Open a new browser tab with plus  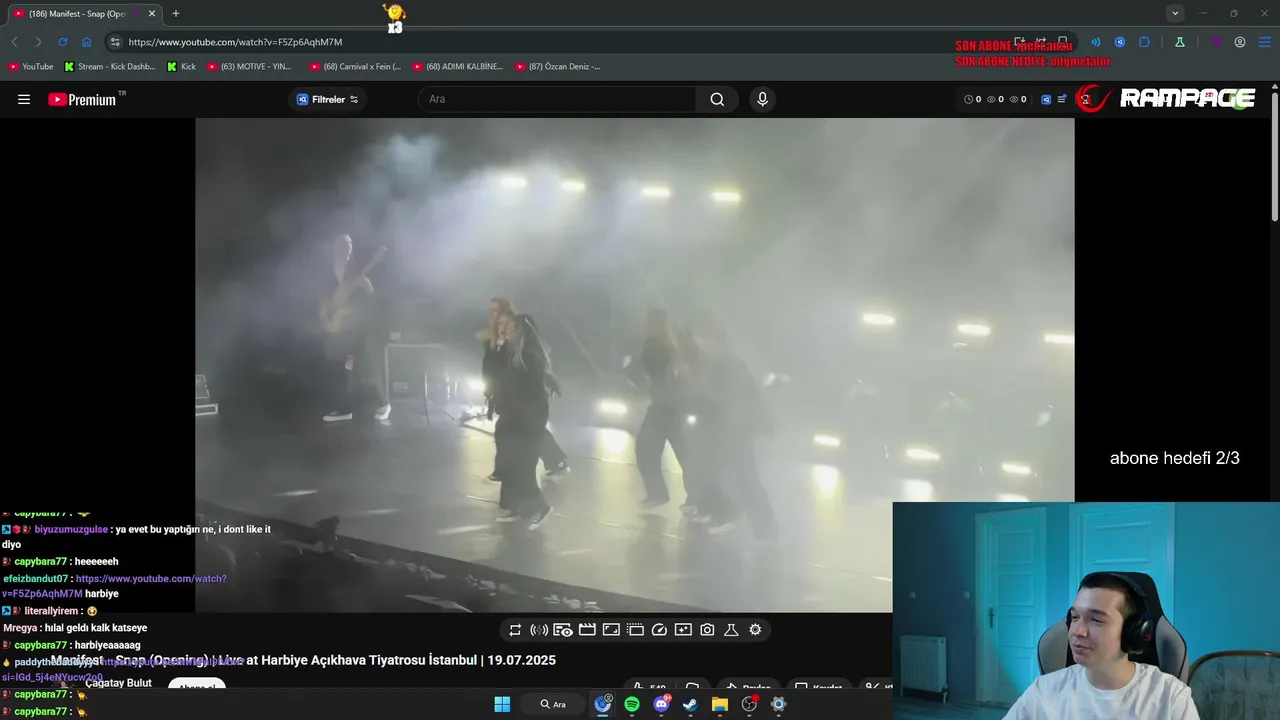176,14
